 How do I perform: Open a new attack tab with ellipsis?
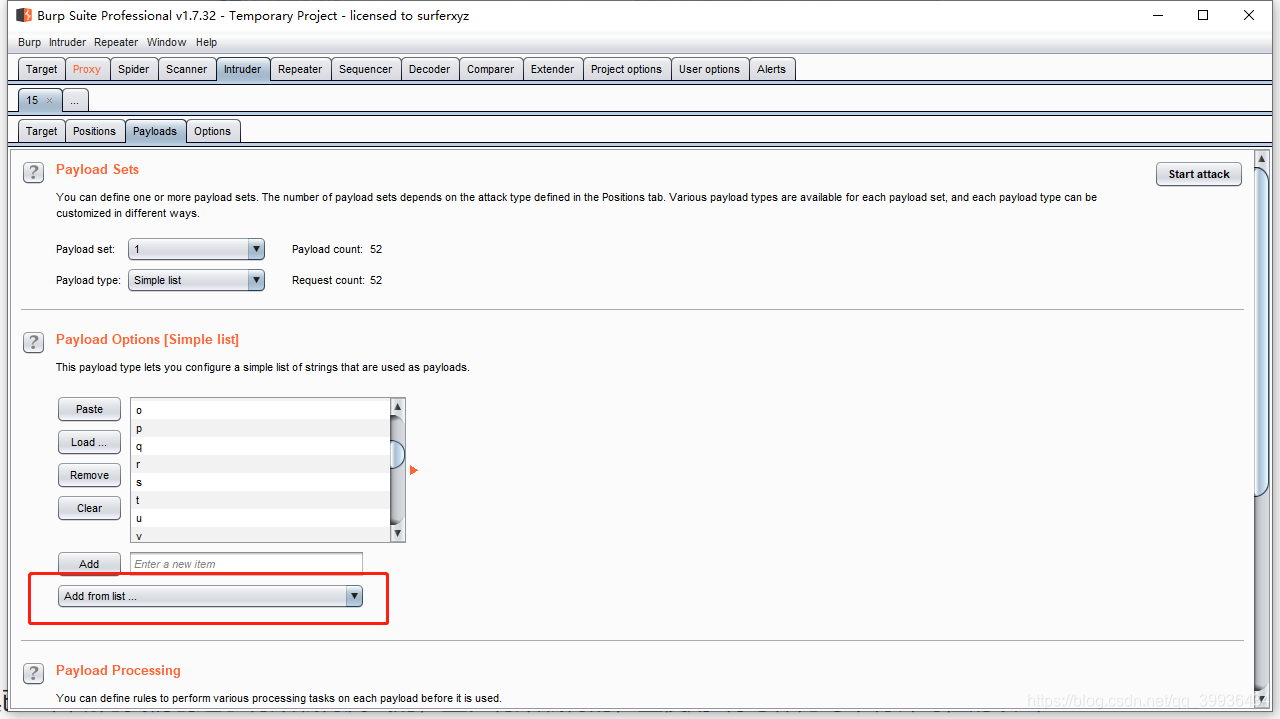tap(76, 100)
